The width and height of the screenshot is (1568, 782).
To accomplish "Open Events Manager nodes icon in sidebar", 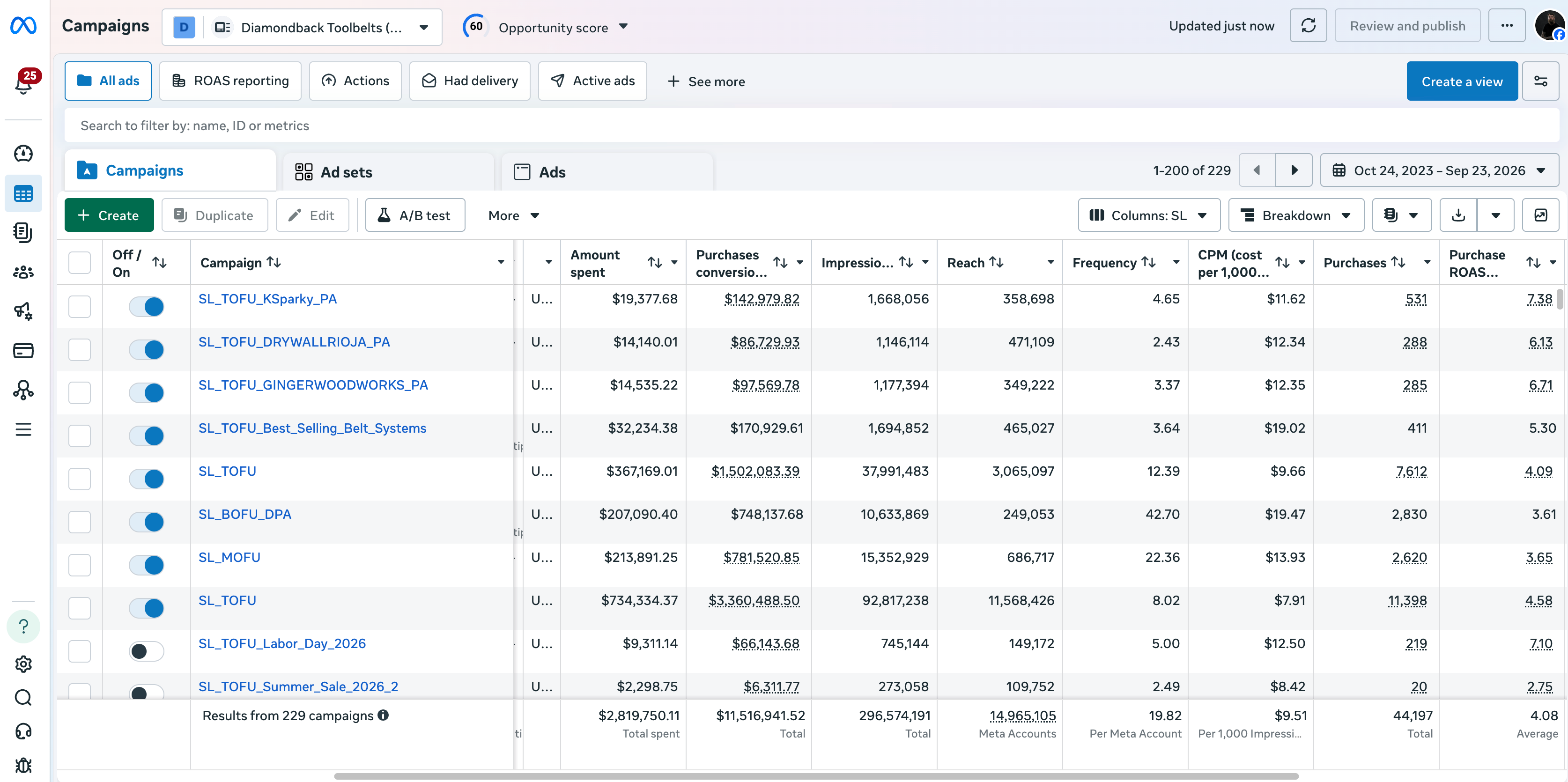I will pos(23,390).
